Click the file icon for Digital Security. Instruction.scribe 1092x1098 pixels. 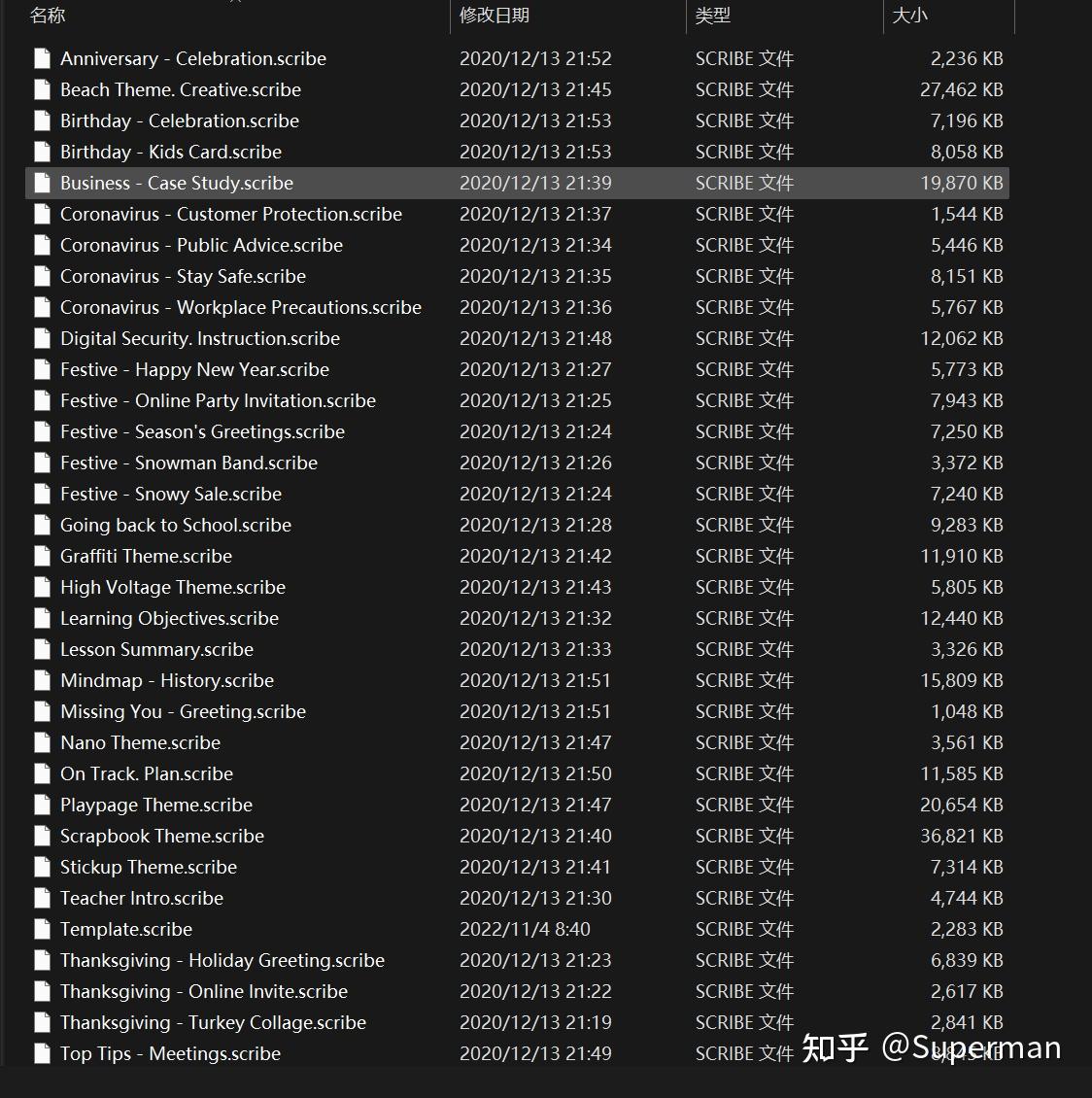pos(42,338)
